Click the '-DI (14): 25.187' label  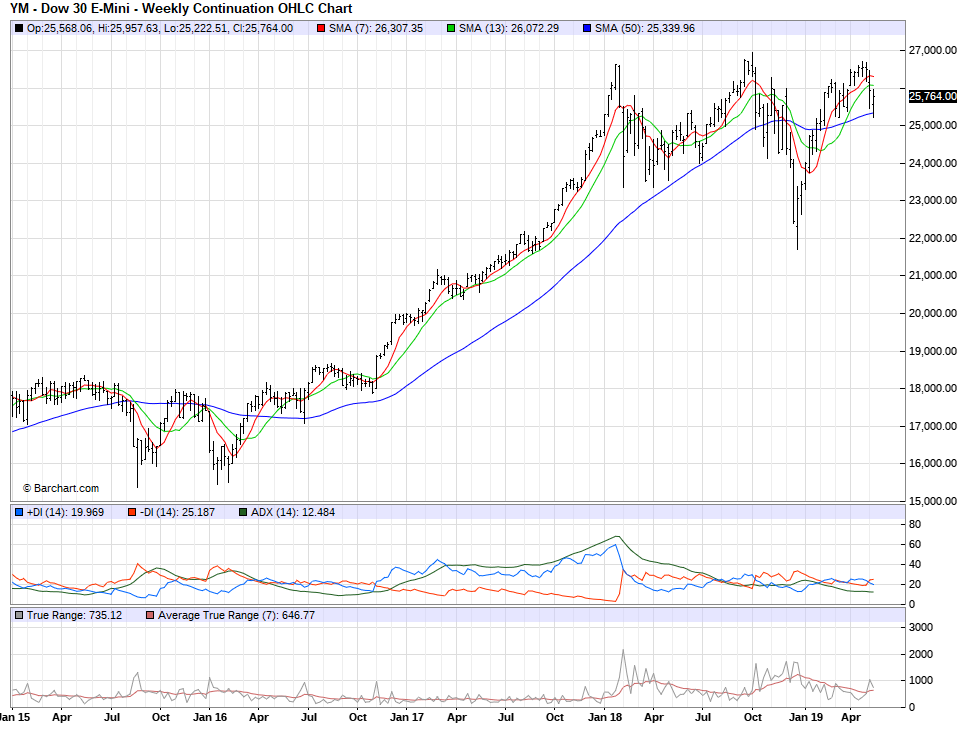tap(177, 513)
